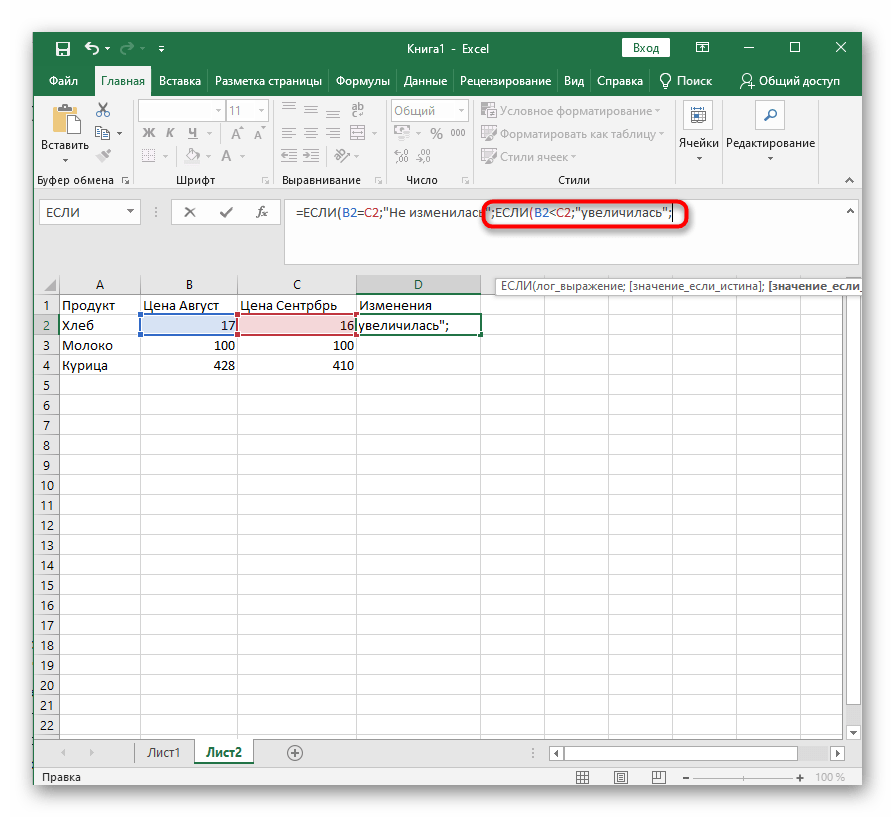Switch to sheet Лист1

[163, 753]
